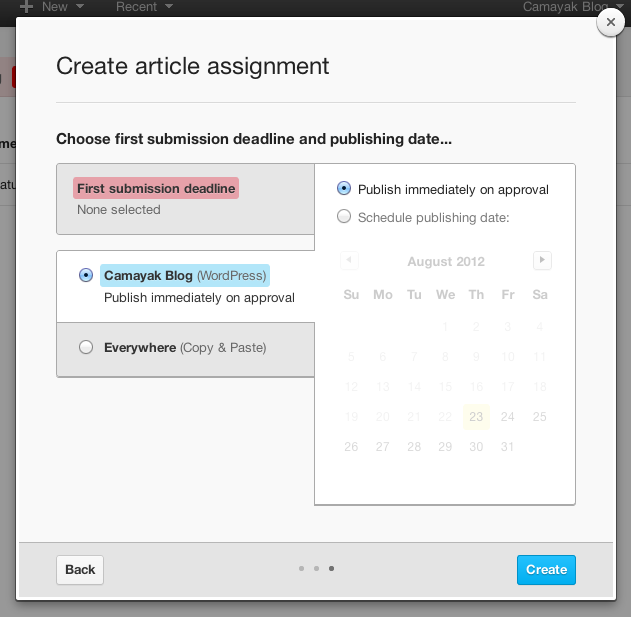Select August 1 on the calendar
Image resolution: width=631 pixels, height=617 pixels.
[444, 327]
